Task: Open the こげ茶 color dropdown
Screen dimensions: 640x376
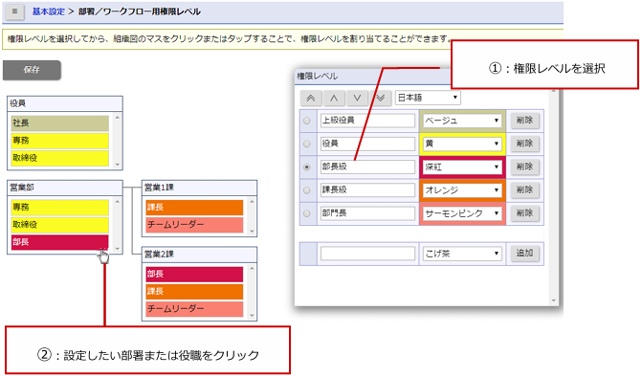Action: 462,254
